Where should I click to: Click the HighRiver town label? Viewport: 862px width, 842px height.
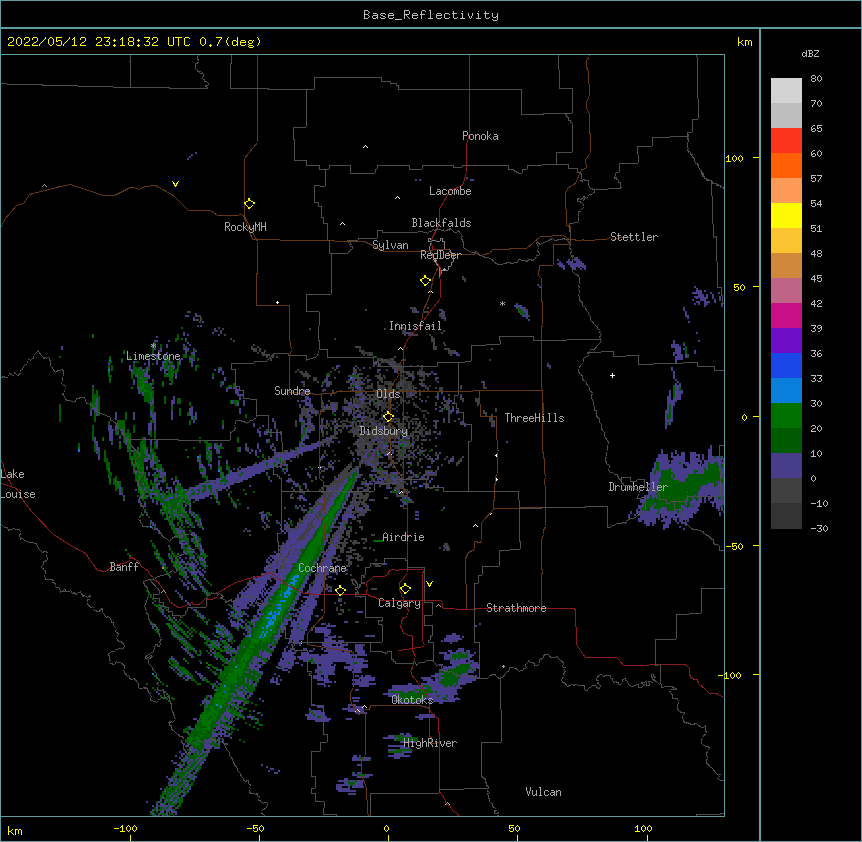430,743
